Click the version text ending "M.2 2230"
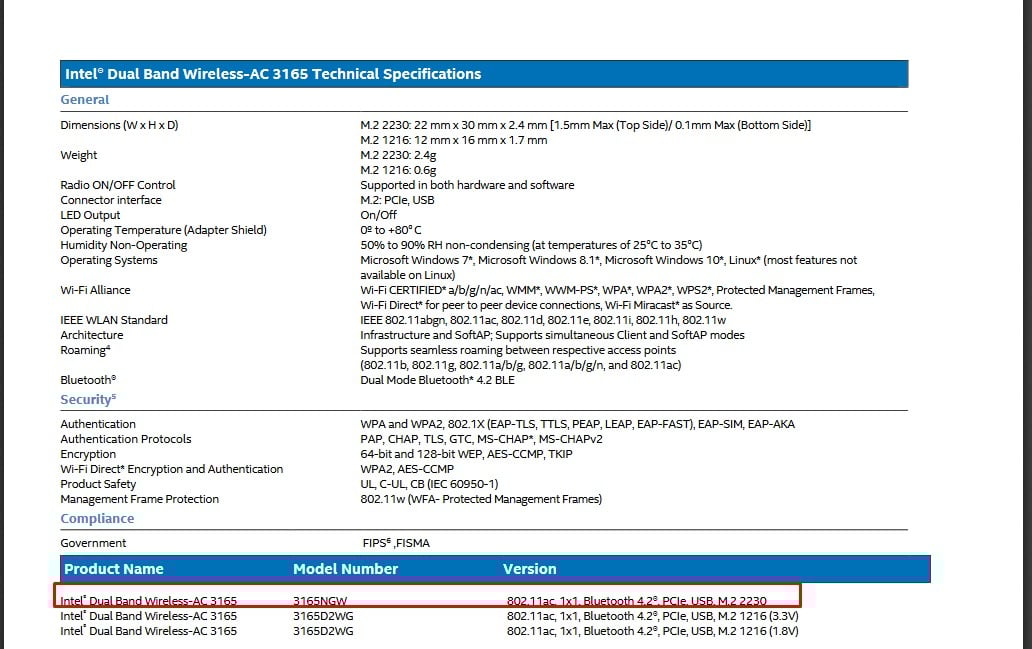Viewport: 1032px width, 649px height. (636, 601)
